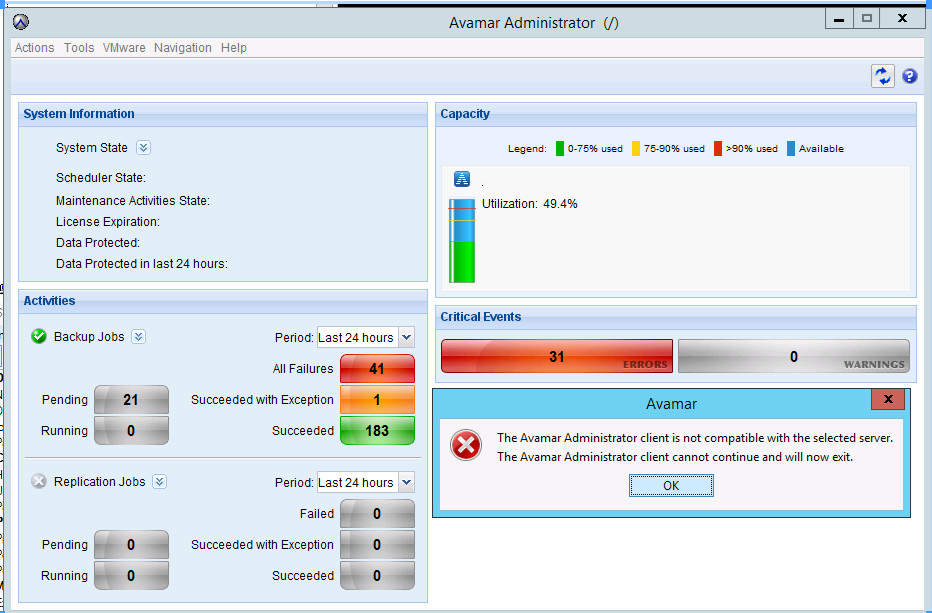This screenshot has width=932, height=613.
Task: Close the Avamar Administrator window
Action: tap(902, 19)
